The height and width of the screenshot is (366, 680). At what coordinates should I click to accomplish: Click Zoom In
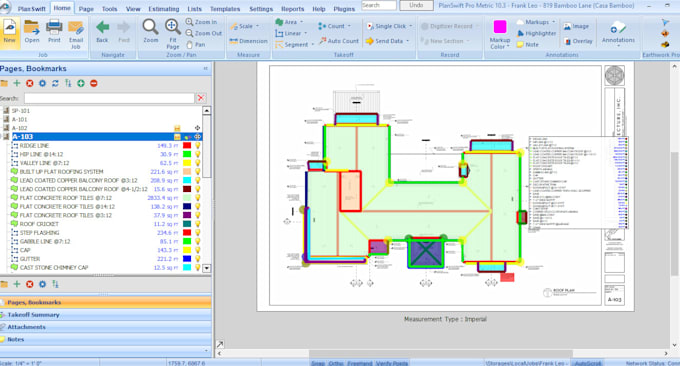click(x=201, y=22)
